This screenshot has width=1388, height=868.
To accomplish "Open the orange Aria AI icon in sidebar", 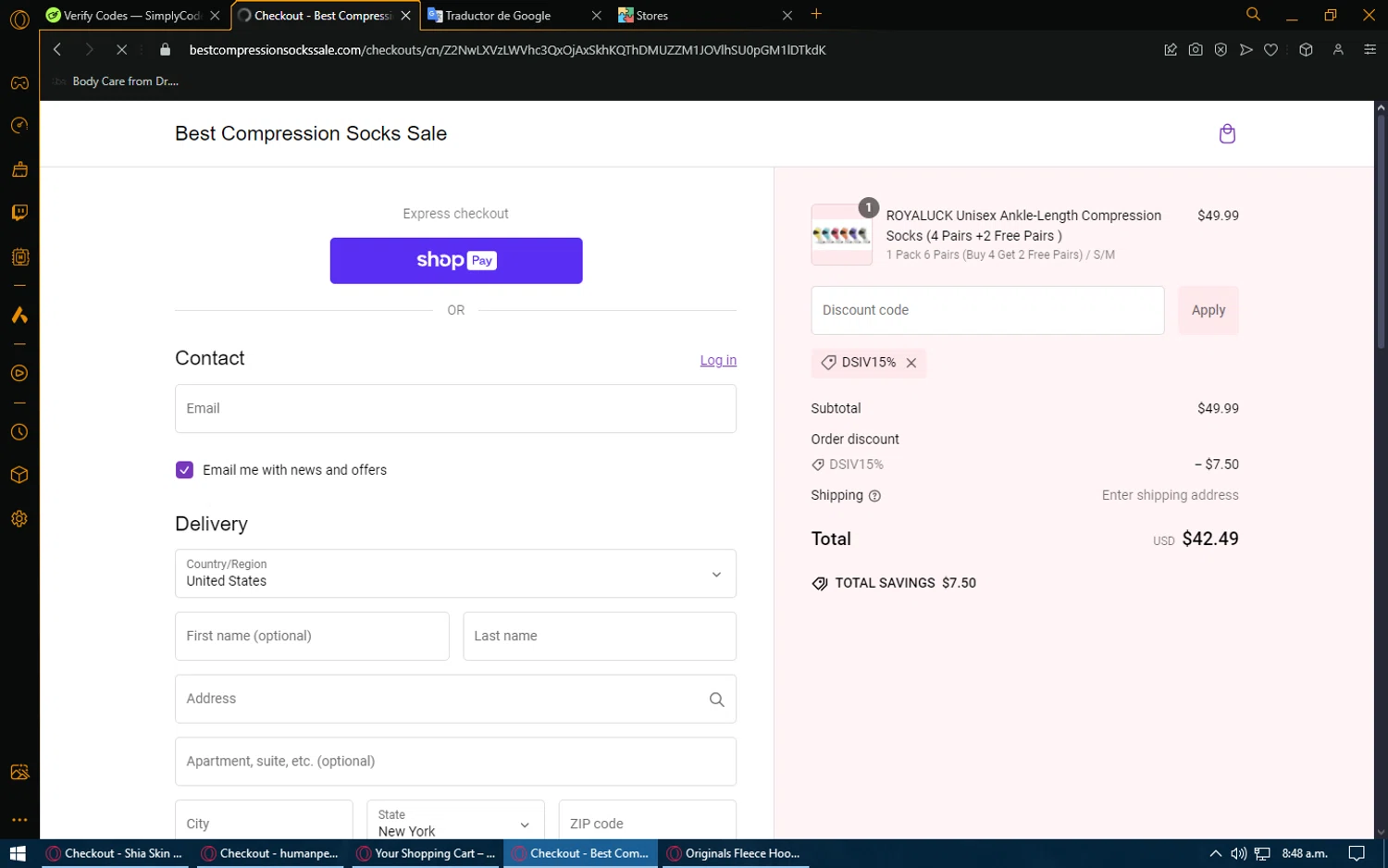I will pos(19,316).
